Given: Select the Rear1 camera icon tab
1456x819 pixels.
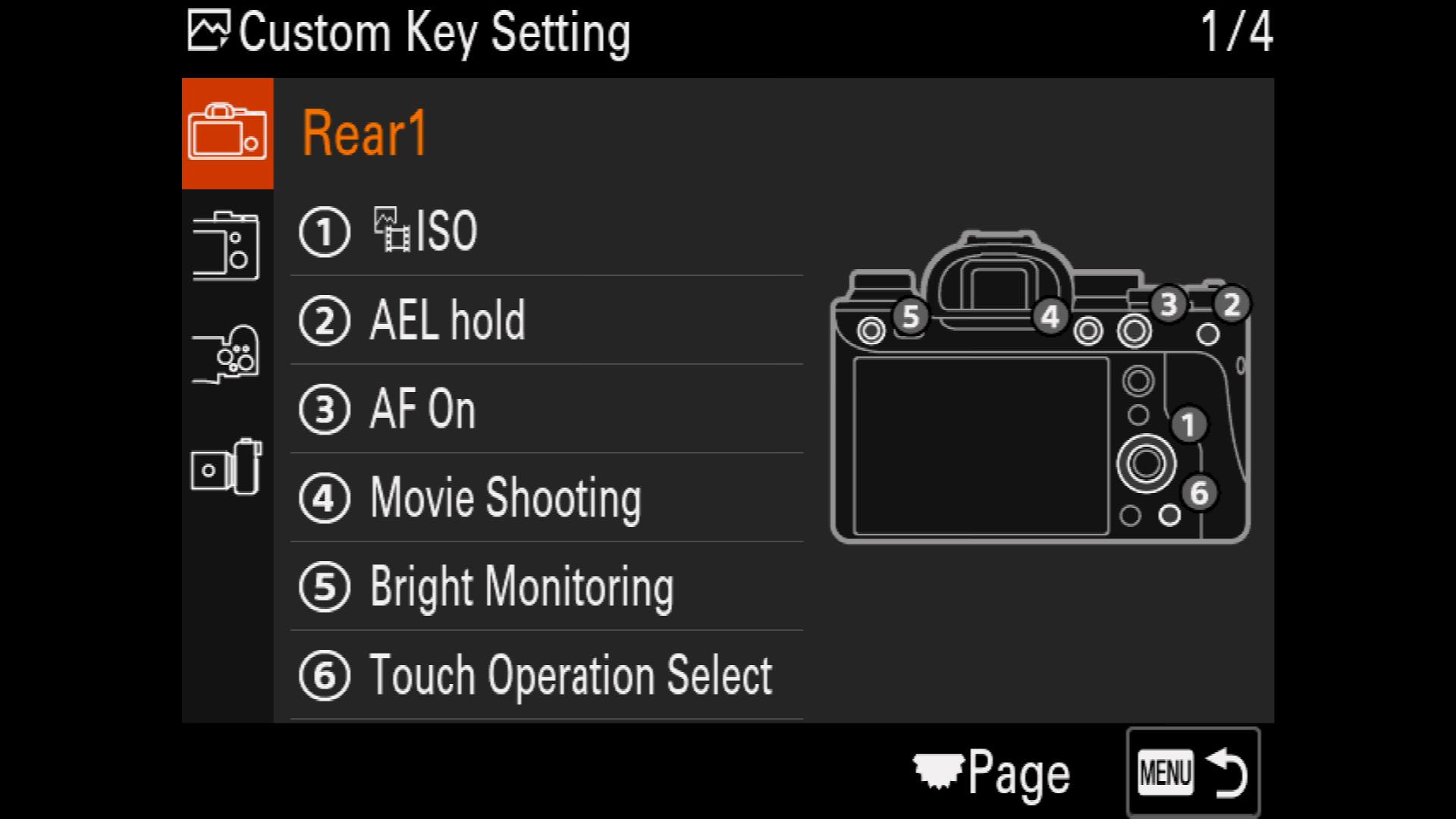Looking at the screenshot, I should (x=227, y=134).
